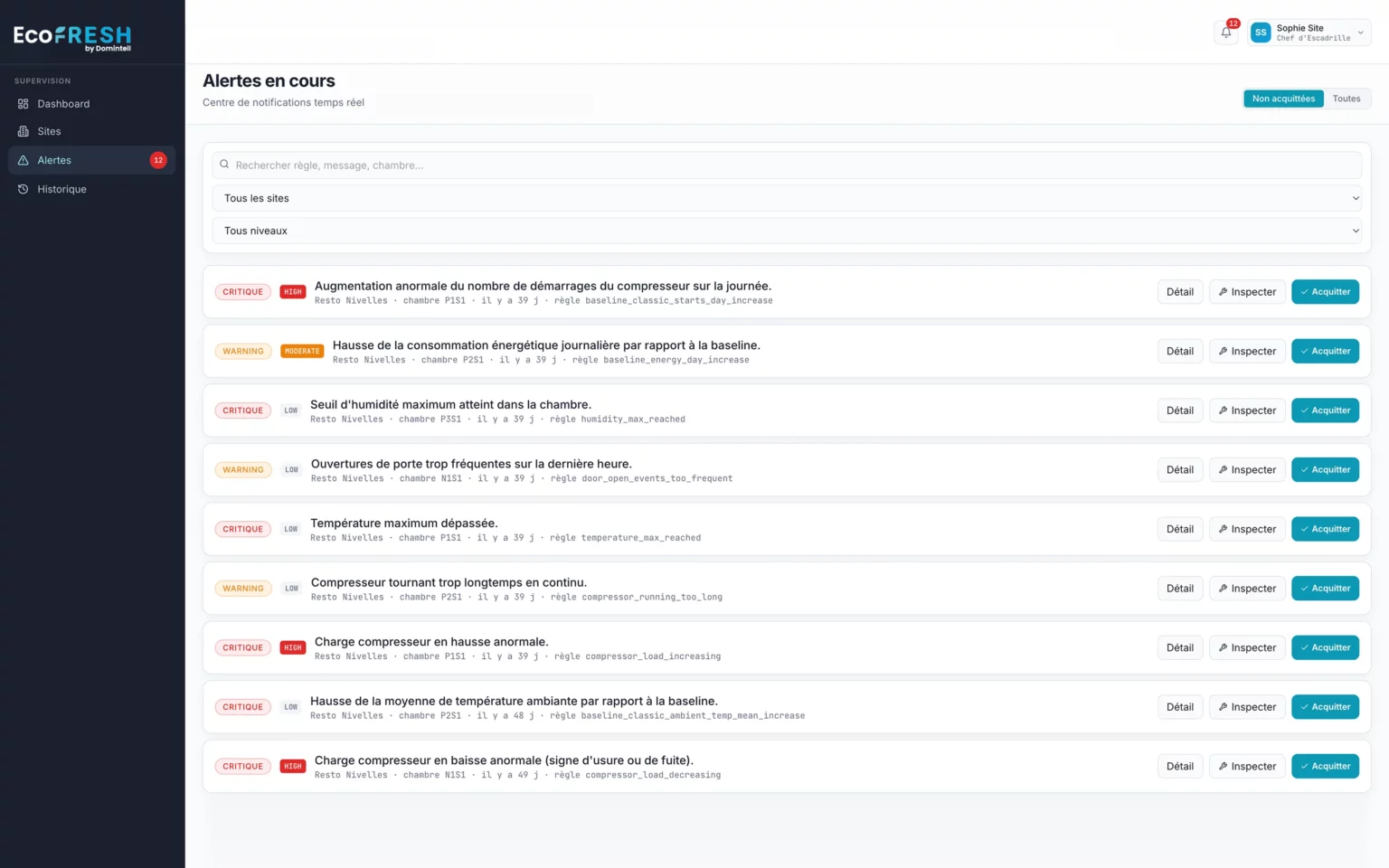The height and width of the screenshot is (868, 1389).
Task: Click the Sites building icon in sidebar
Action: click(24, 131)
